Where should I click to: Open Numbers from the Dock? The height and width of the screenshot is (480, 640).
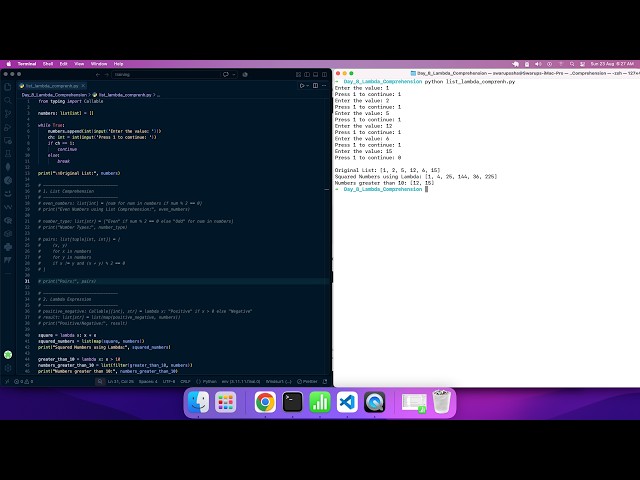point(320,402)
